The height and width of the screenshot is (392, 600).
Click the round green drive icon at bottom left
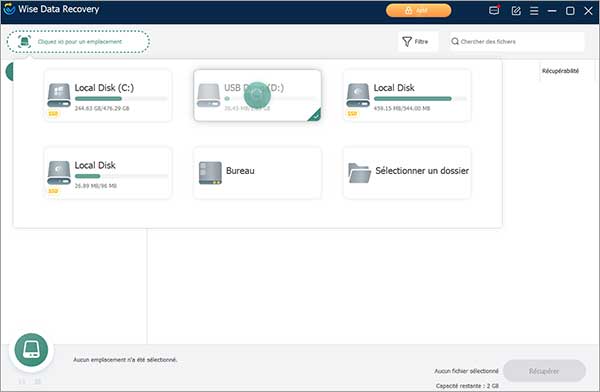(31, 350)
